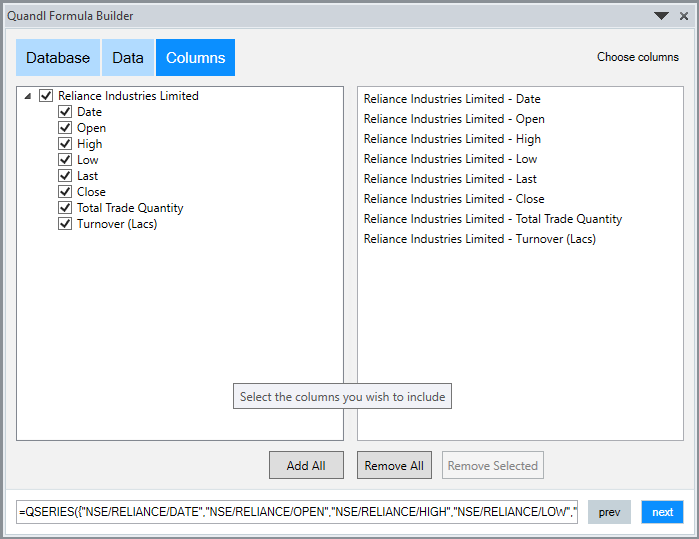Image resolution: width=699 pixels, height=539 pixels.
Task: Proceed with the next button
Action: 662,512
